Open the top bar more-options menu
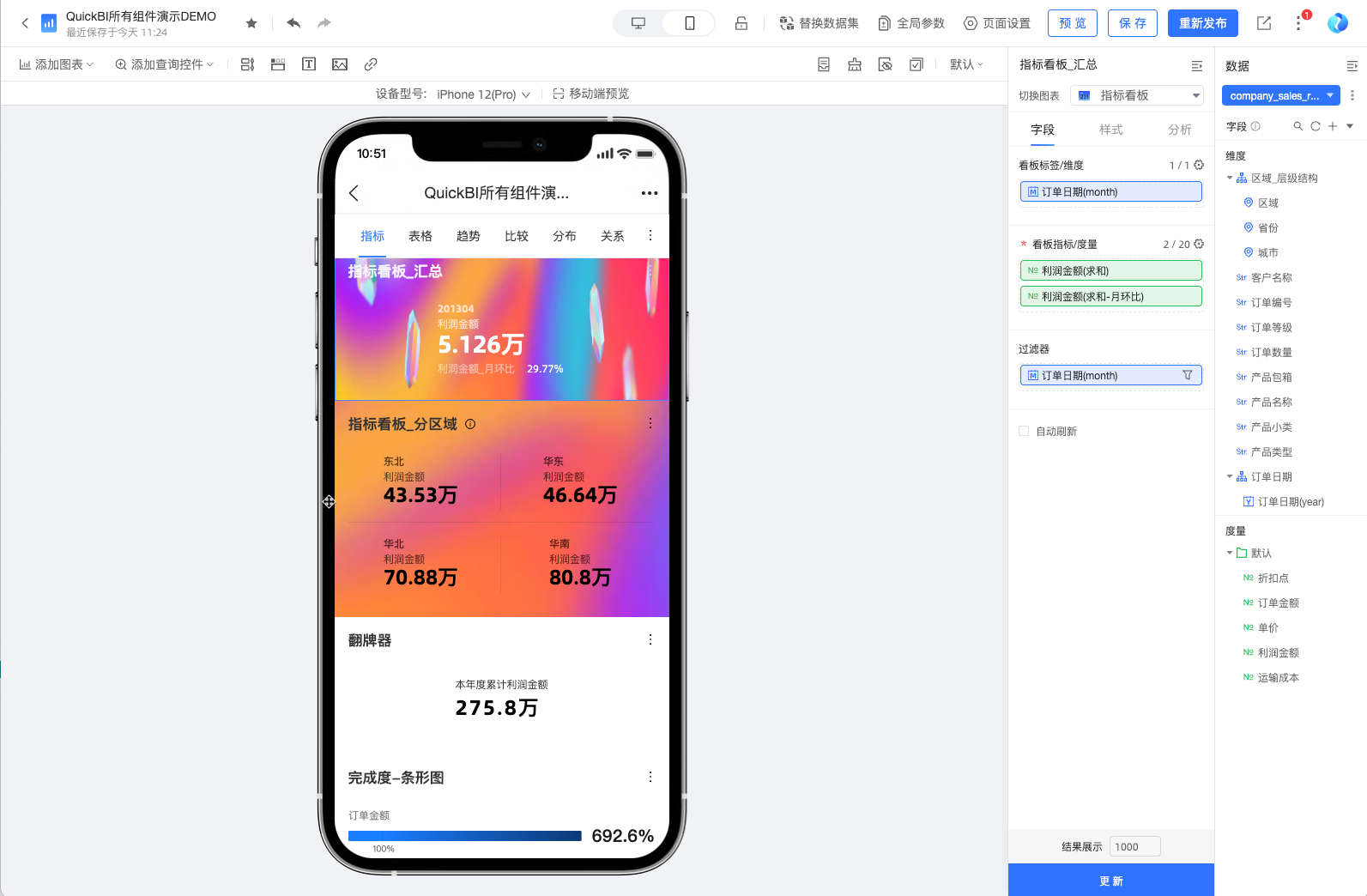This screenshot has height=896, width=1367. coord(1298,24)
